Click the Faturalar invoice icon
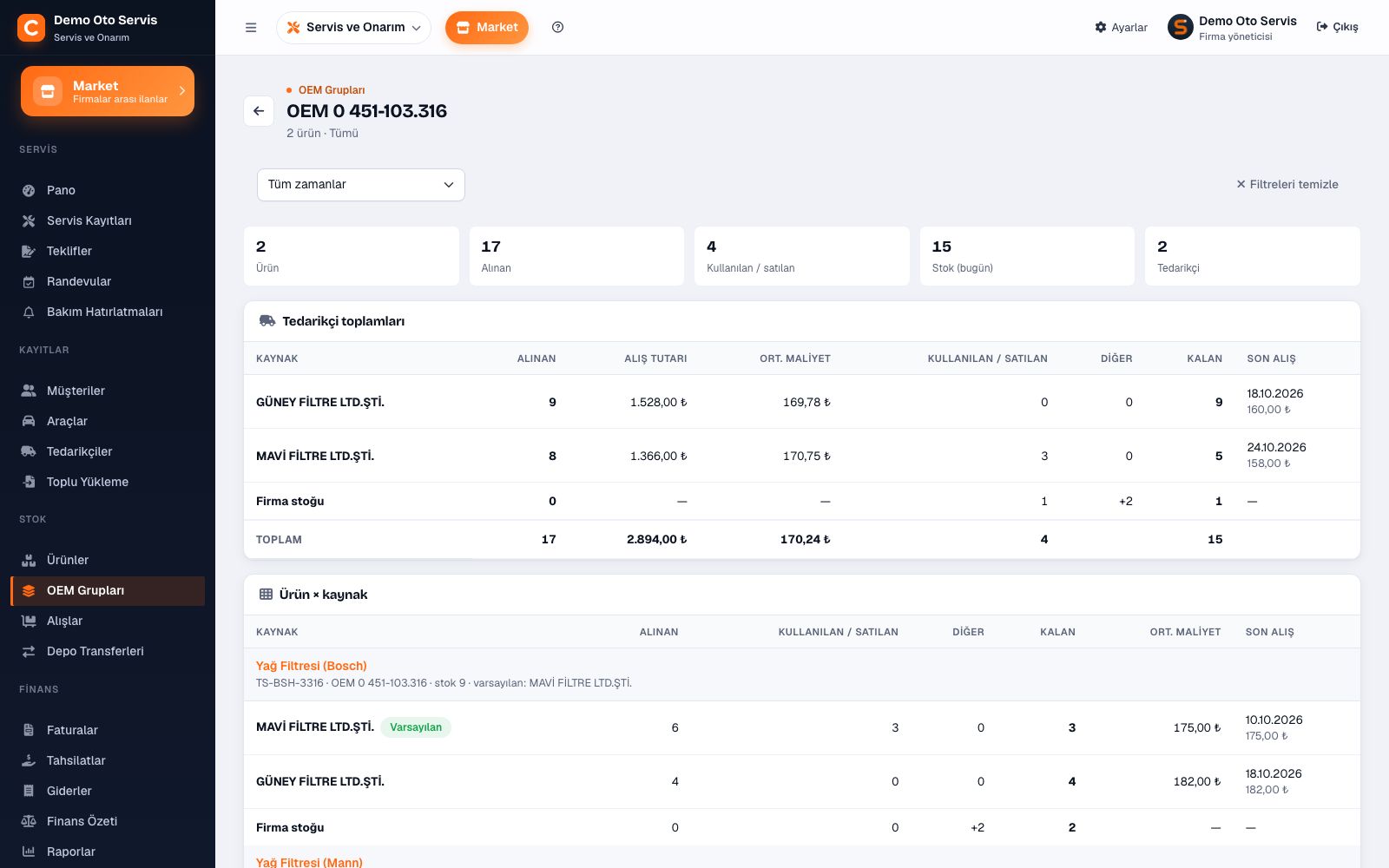 pyautogui.click(x=29, y=730)
